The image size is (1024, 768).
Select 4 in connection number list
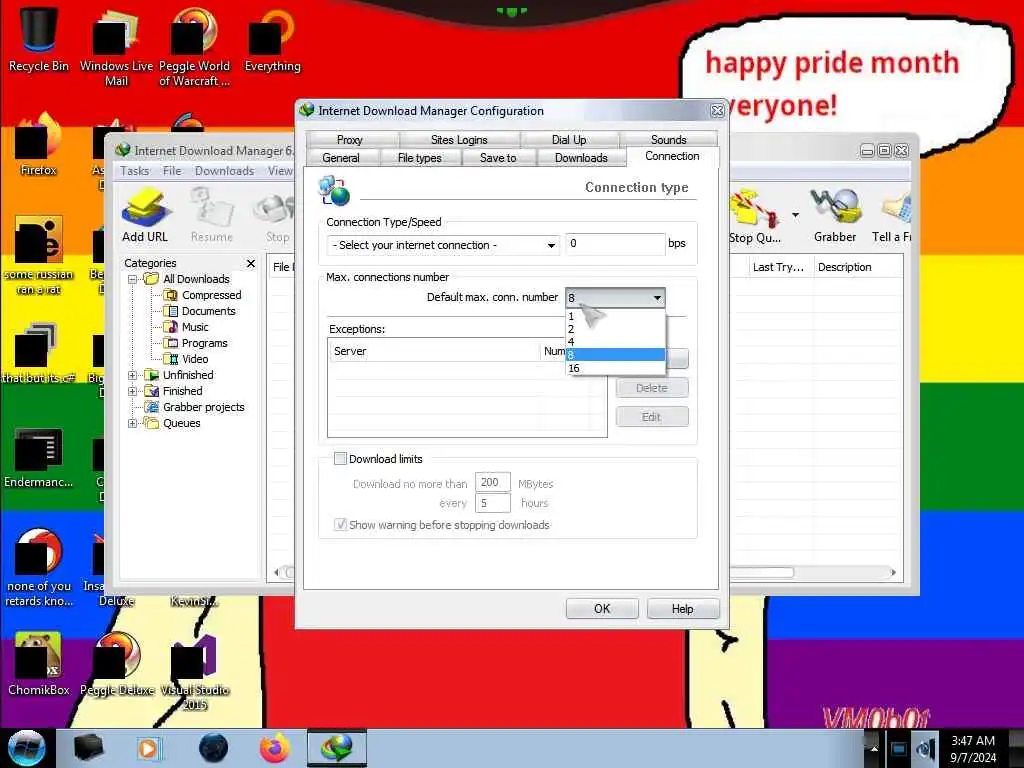(x=615, y=342)
